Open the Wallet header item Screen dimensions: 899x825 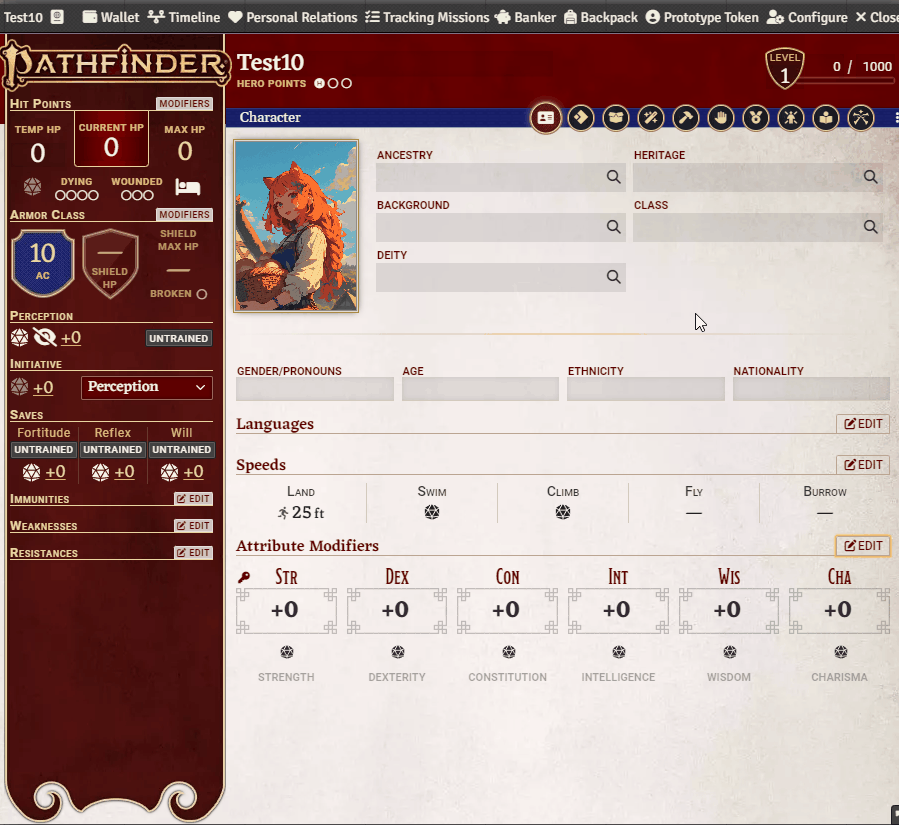coord(111,17)
